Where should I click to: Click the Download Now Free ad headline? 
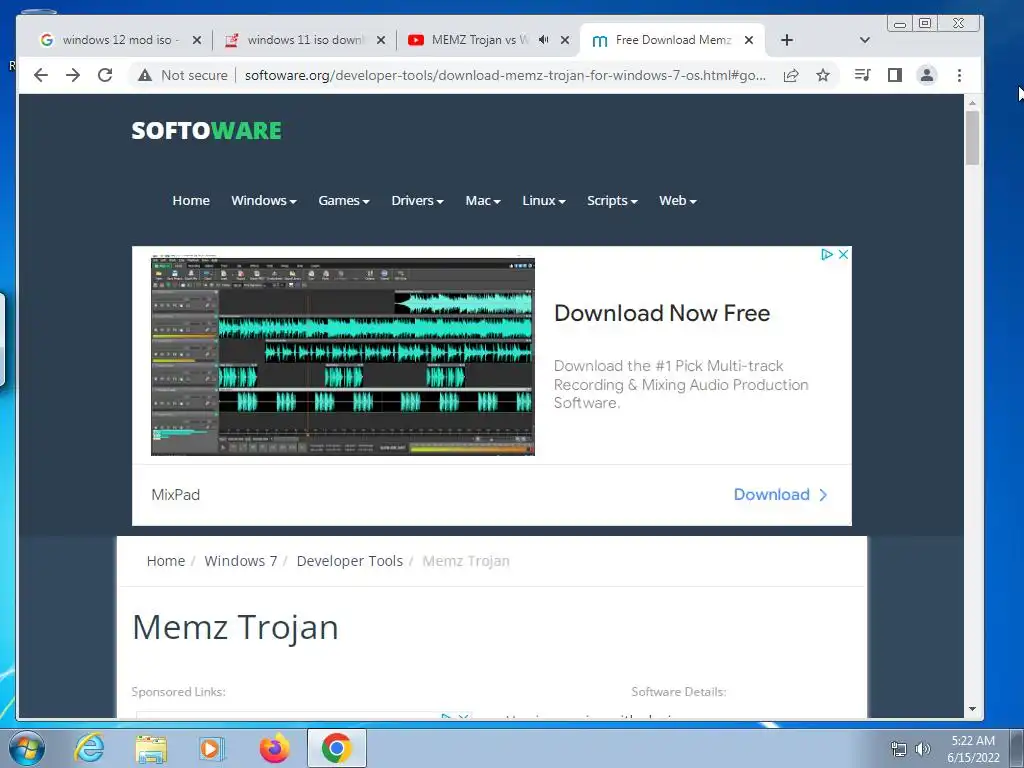662,313
